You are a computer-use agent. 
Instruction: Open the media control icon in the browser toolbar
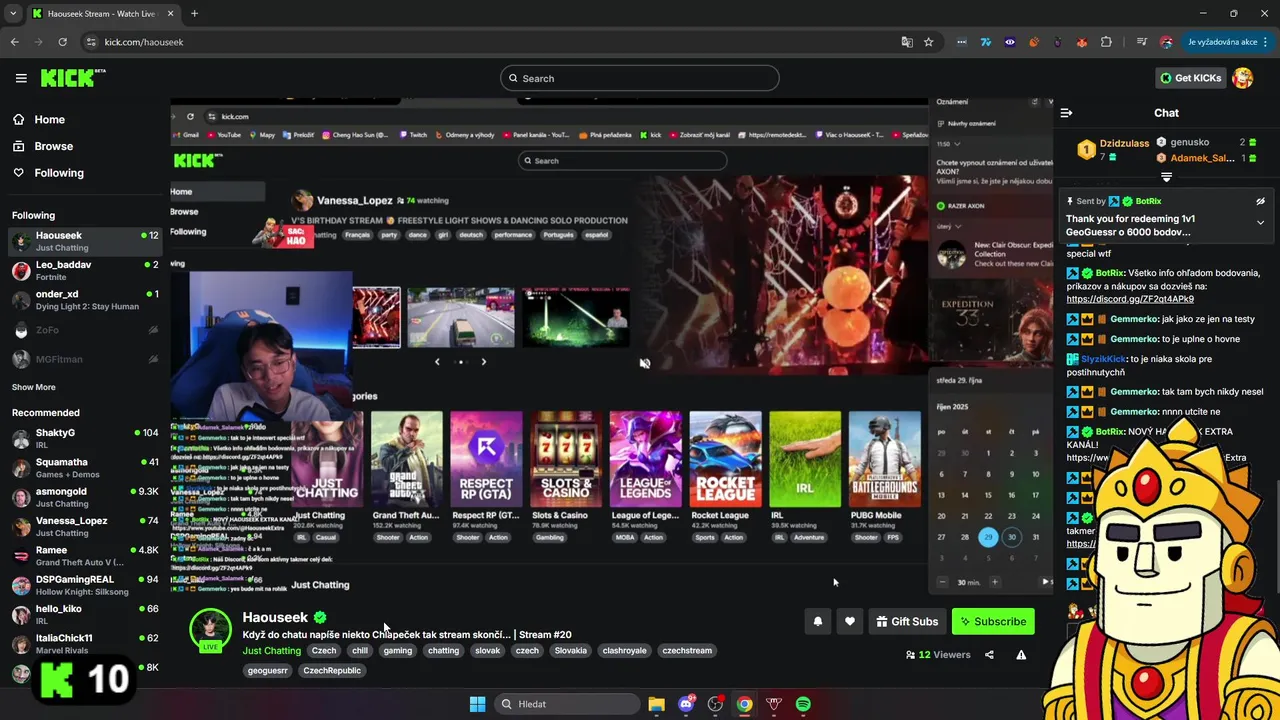coord(1142,42)
